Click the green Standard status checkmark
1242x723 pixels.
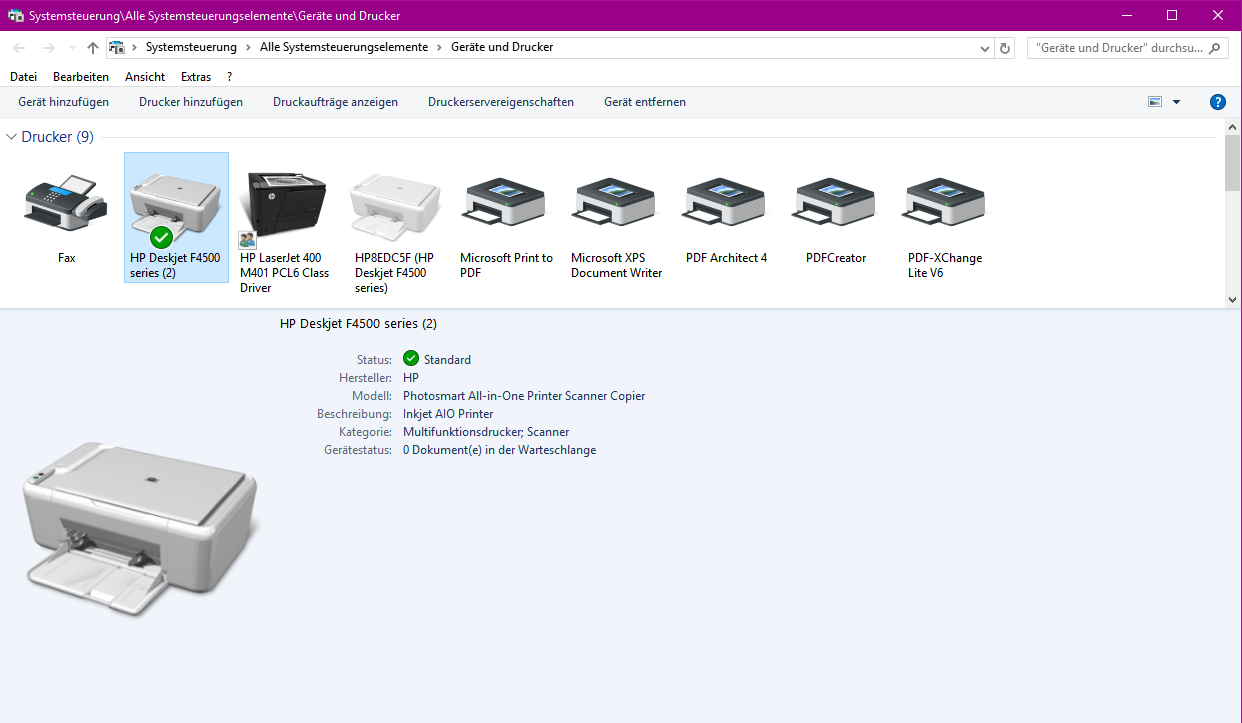tap(411, 359)
